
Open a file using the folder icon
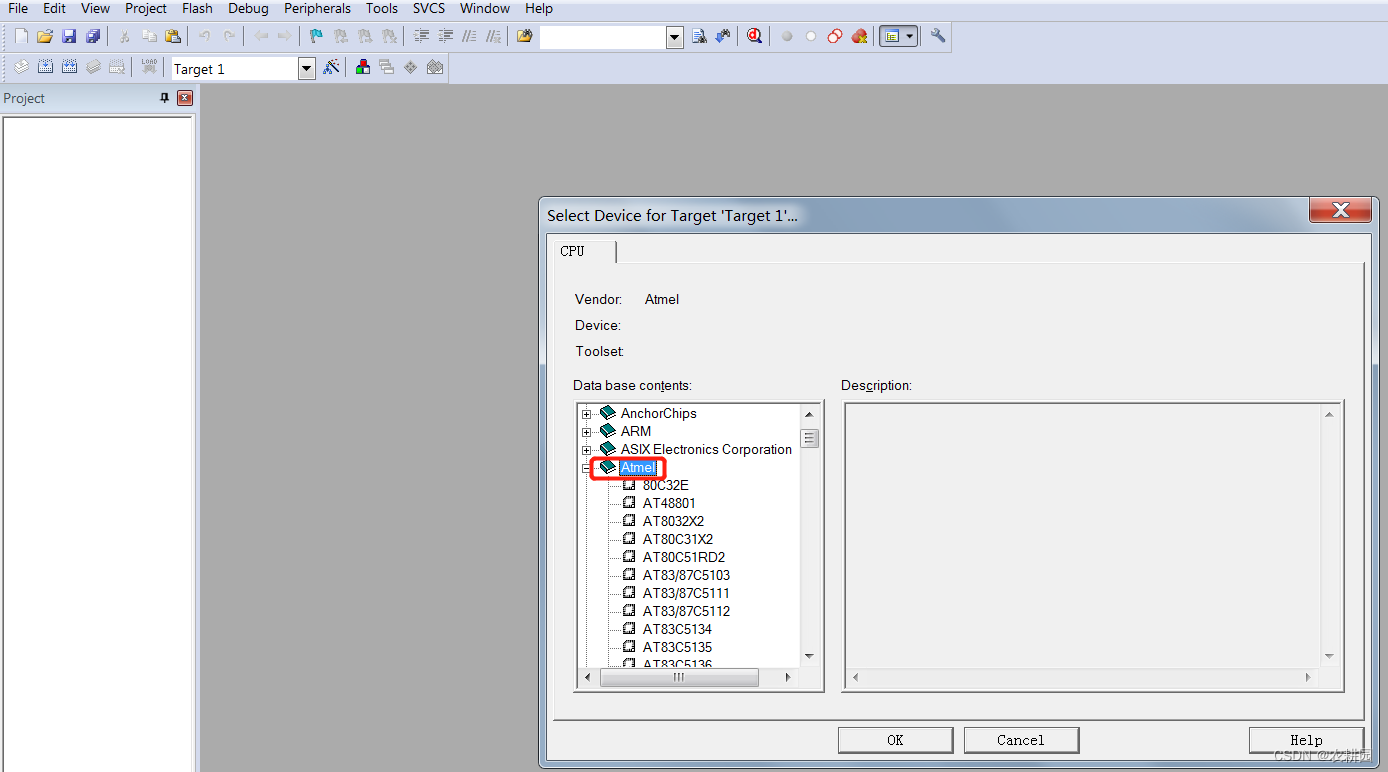coord(45,36)
